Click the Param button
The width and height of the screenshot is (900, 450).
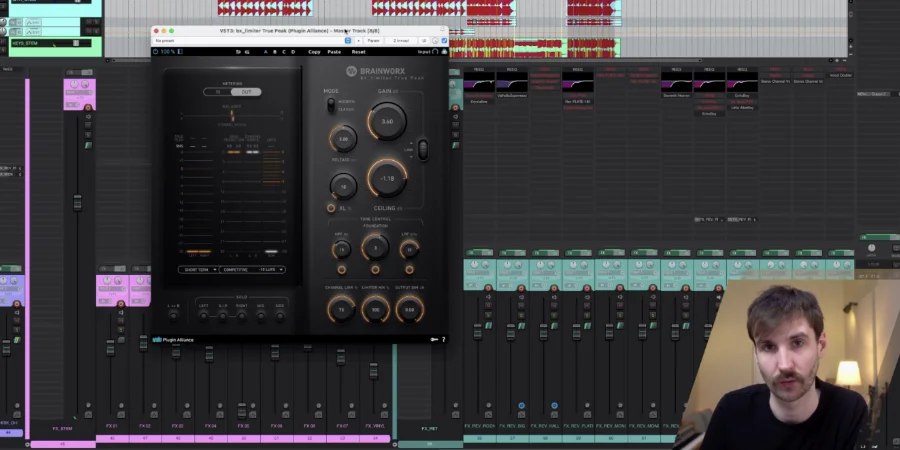tap(374, 41)
